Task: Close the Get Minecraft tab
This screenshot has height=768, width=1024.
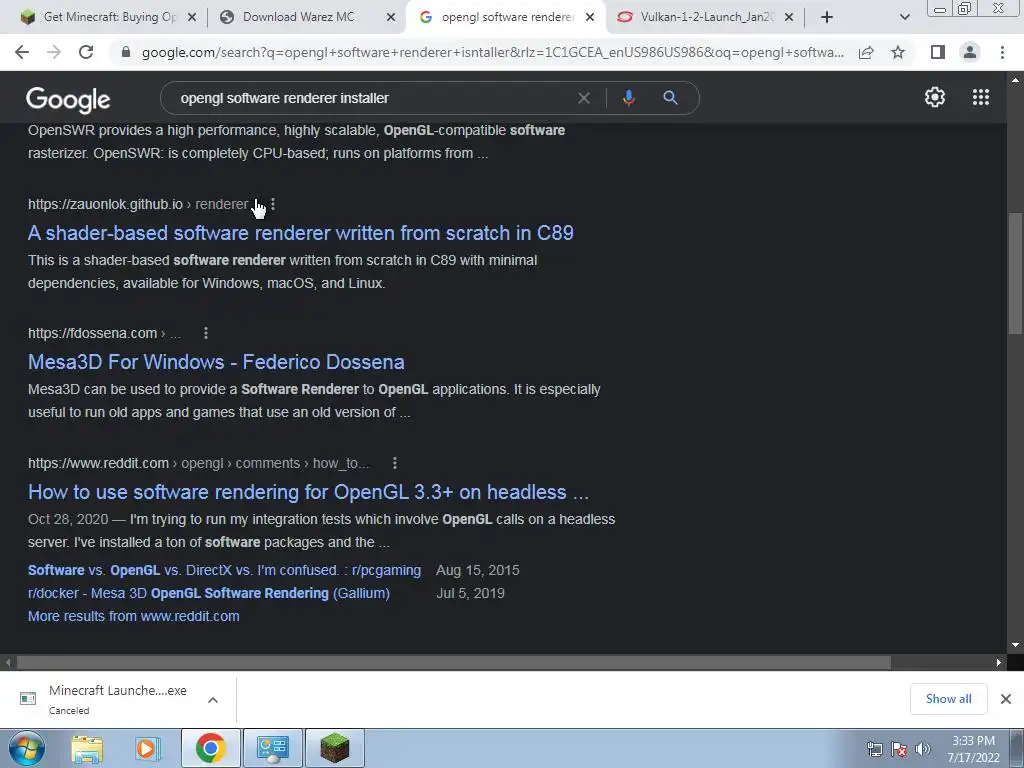Action: pos(192,18)
